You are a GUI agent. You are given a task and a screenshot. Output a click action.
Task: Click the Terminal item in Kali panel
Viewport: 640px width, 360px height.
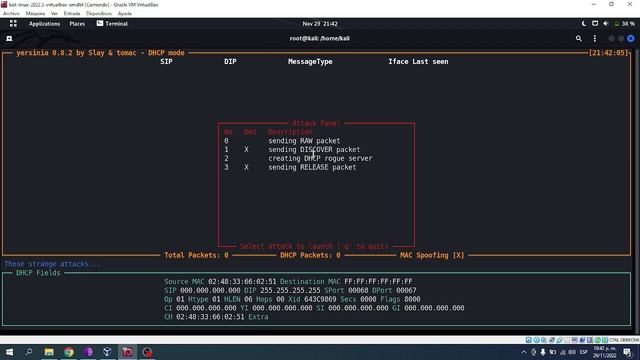[112, 24]
